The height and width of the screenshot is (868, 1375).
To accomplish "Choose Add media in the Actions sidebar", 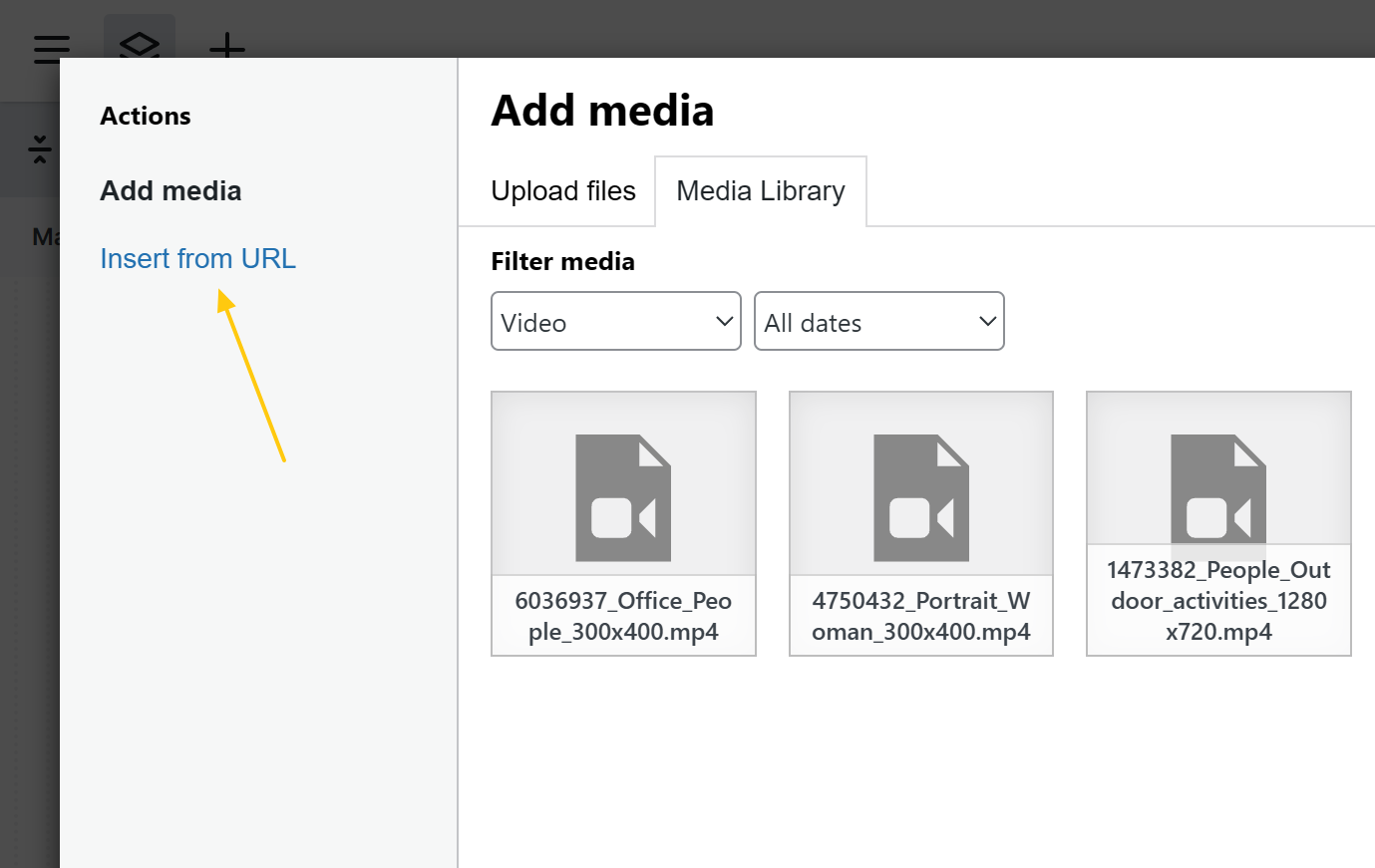I will coord(171,191).
